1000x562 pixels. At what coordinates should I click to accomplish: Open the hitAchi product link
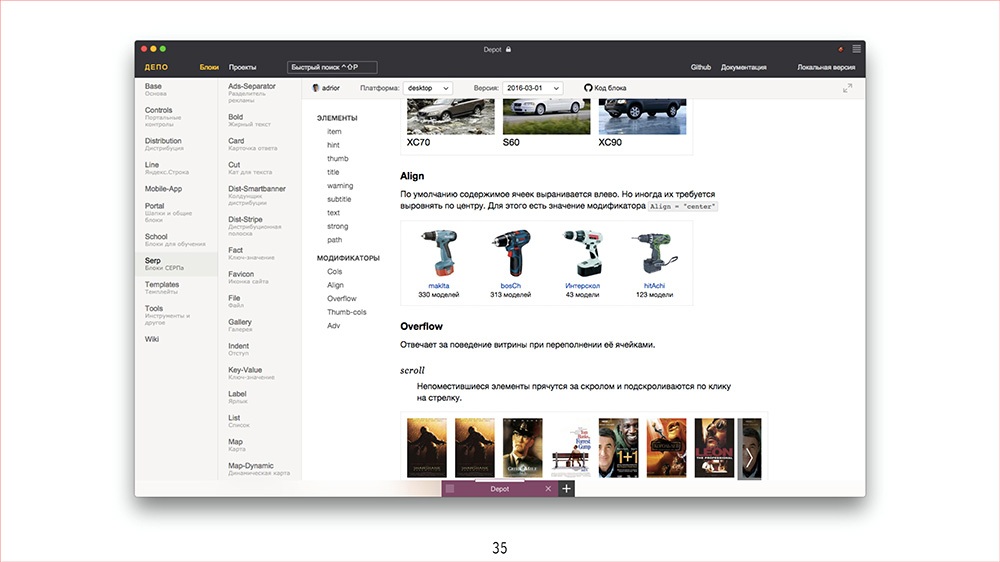pos(654,286)
